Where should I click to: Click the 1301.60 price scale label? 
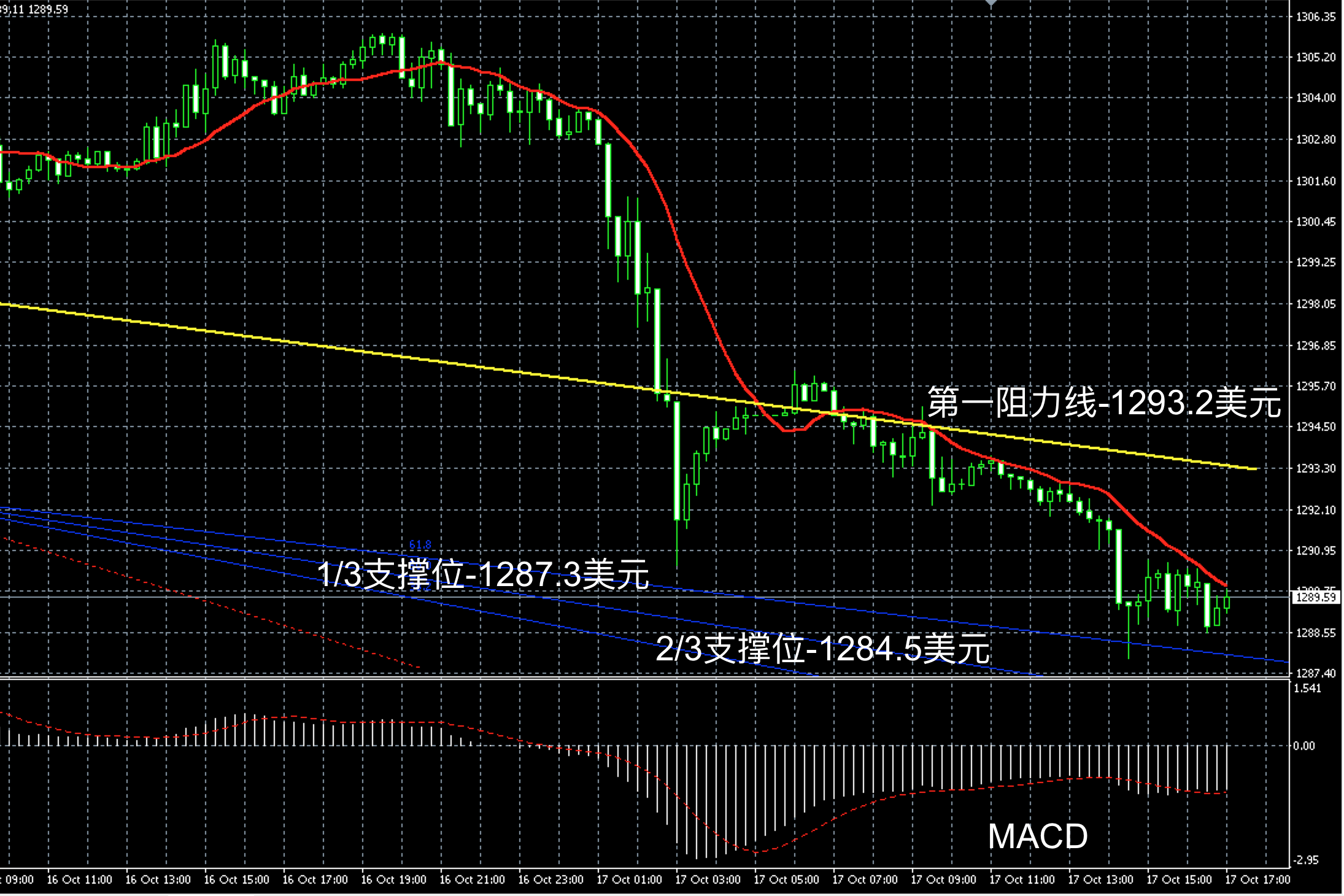(x=1315, y=181)
